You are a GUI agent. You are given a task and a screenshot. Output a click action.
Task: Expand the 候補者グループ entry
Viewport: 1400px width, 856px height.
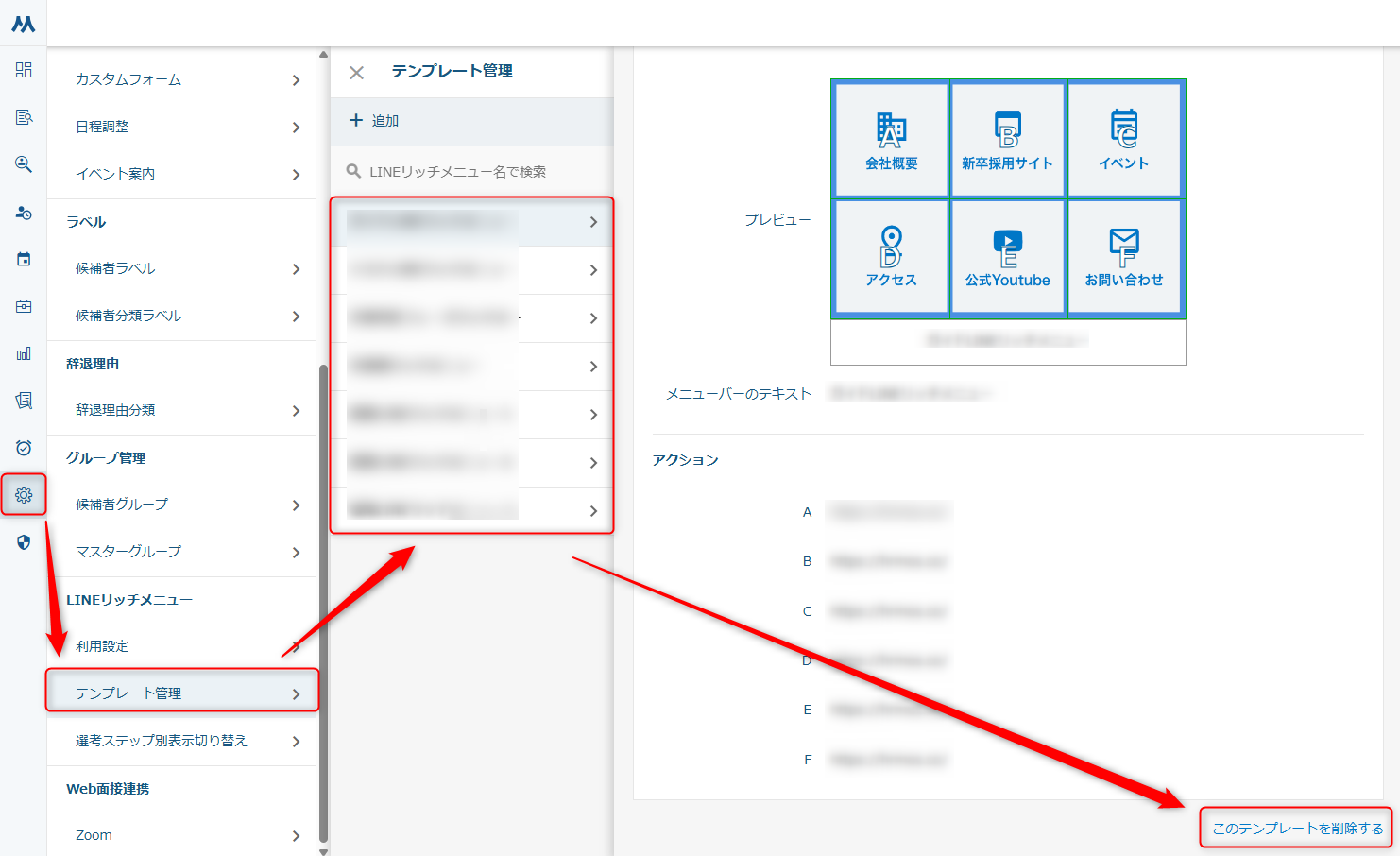point(182,505)
